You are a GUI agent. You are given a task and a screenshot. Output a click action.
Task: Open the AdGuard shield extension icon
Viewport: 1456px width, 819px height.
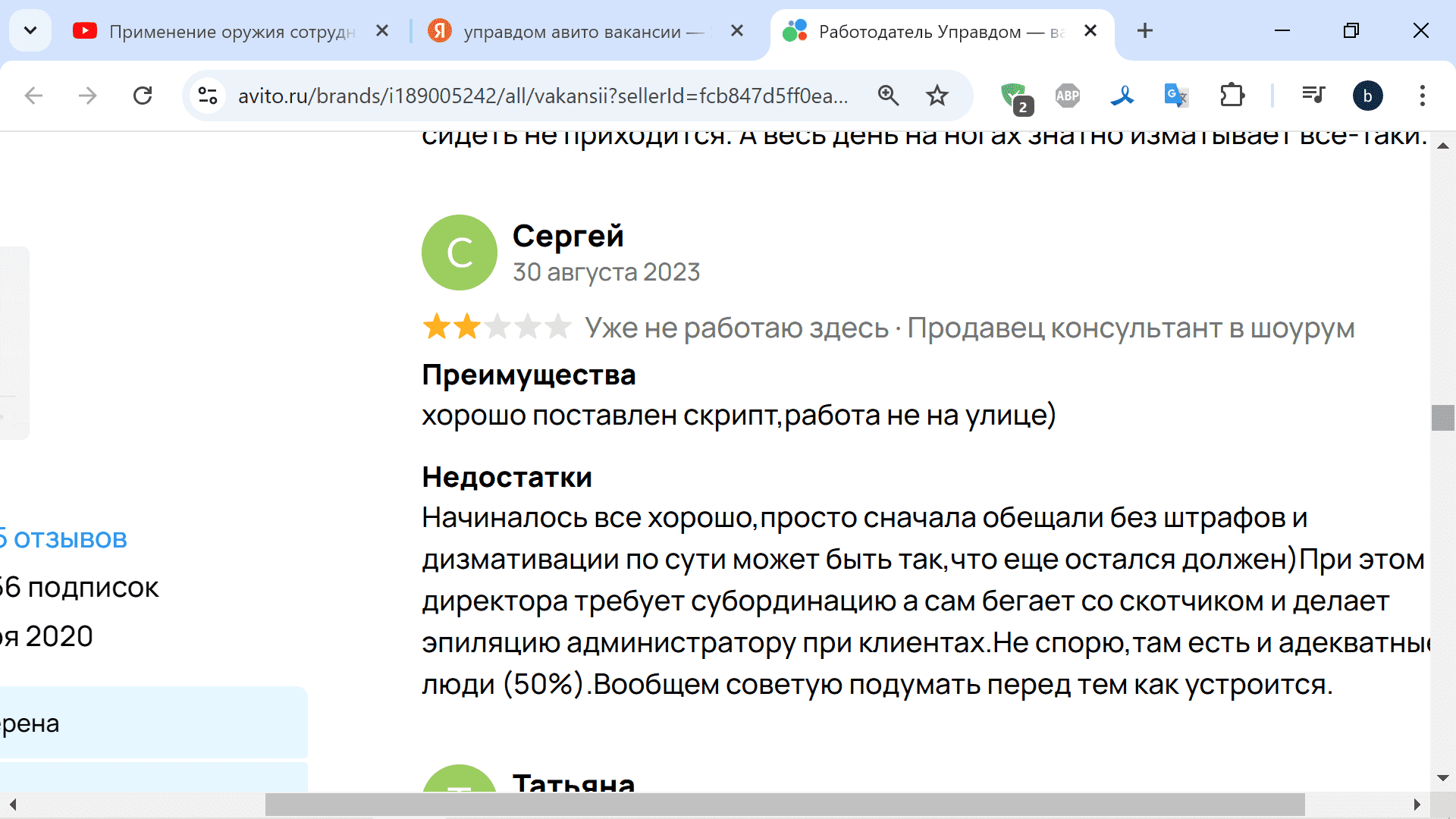click(1014, 96)
